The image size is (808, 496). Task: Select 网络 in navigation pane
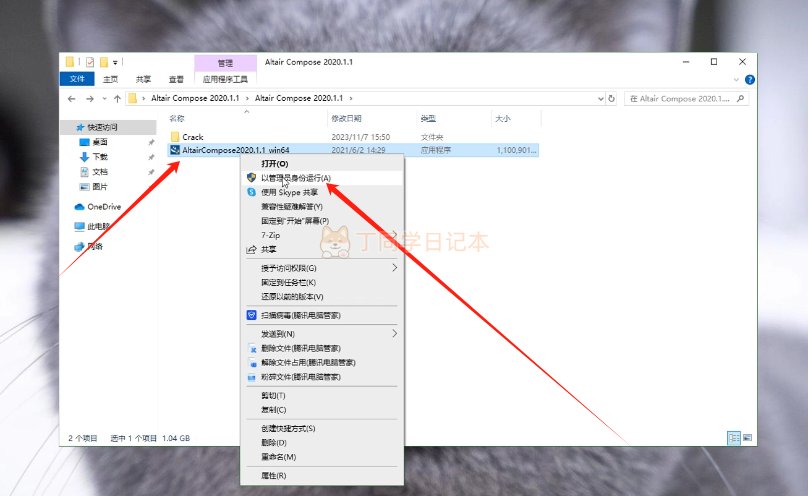[x=95, y=246]
